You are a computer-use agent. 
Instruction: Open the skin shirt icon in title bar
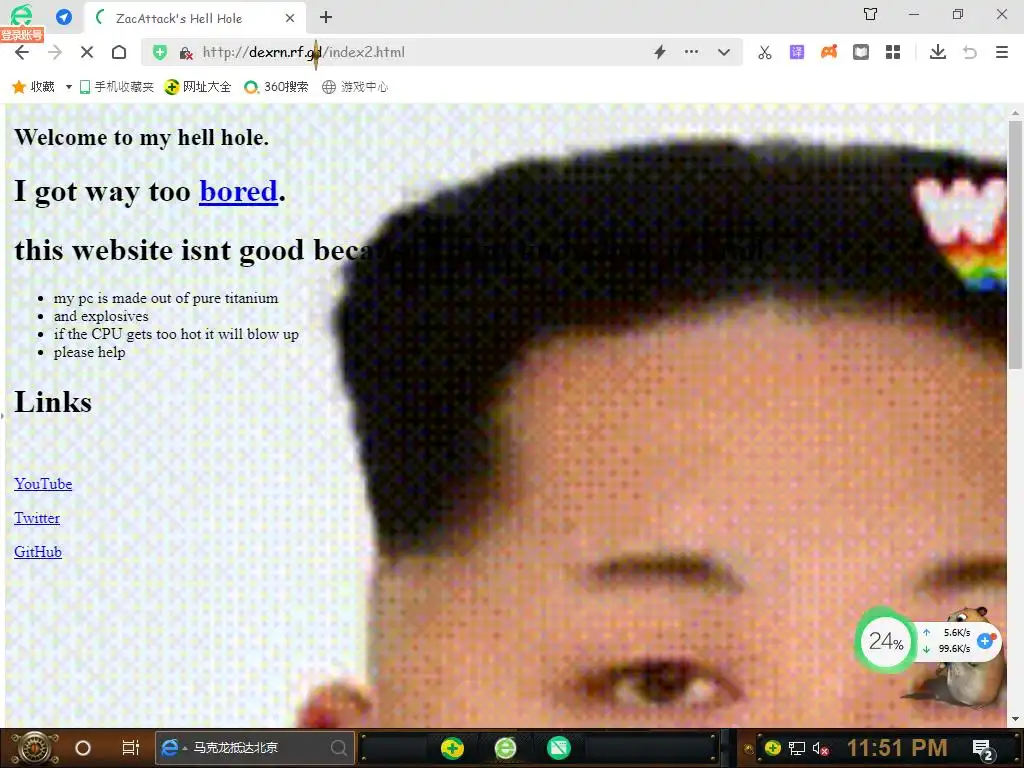[871, 14]
